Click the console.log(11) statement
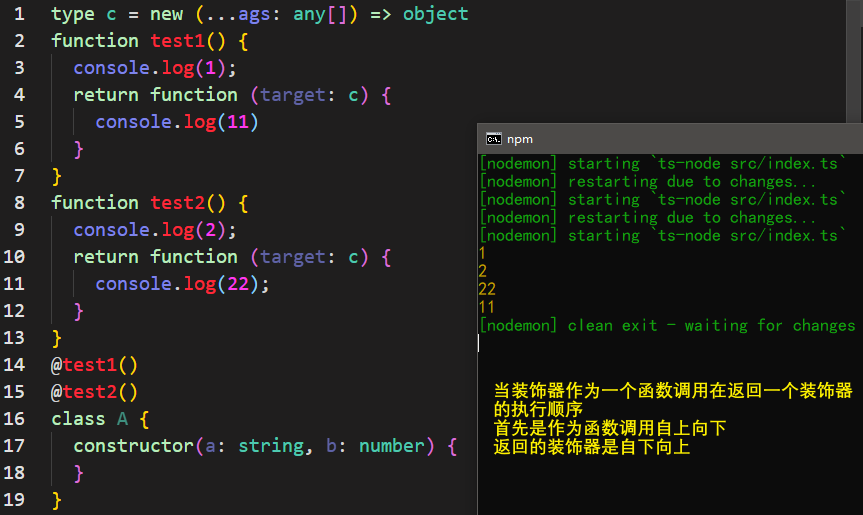Viewport: 863px width, 515px height. [x=177, y=122]
